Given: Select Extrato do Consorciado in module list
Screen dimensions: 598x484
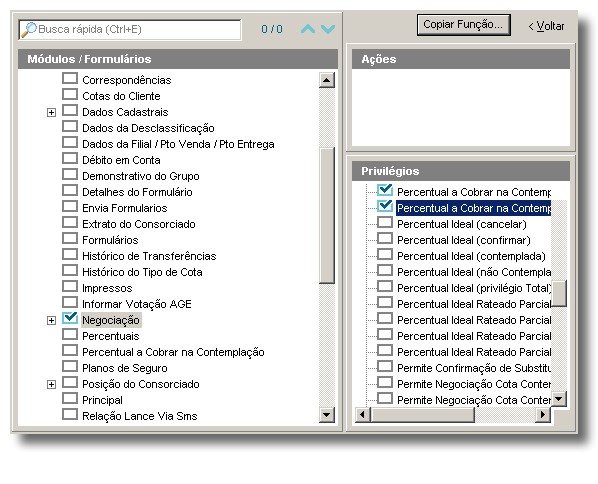Looking at the screenshot, I should point(139,224).
